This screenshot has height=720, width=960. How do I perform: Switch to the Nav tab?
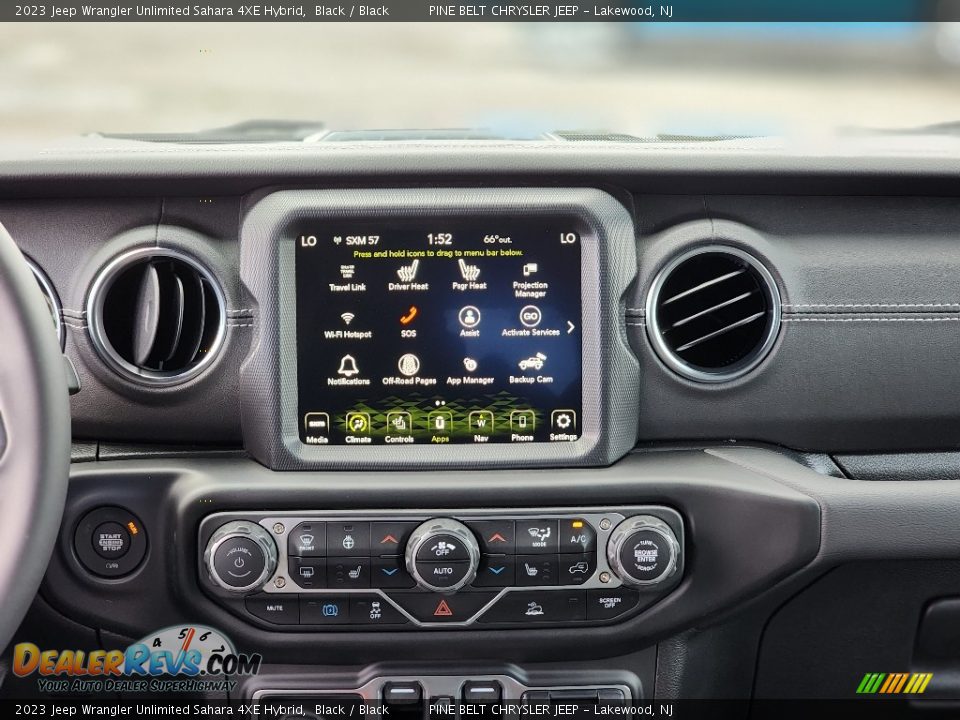click(481, 426)
